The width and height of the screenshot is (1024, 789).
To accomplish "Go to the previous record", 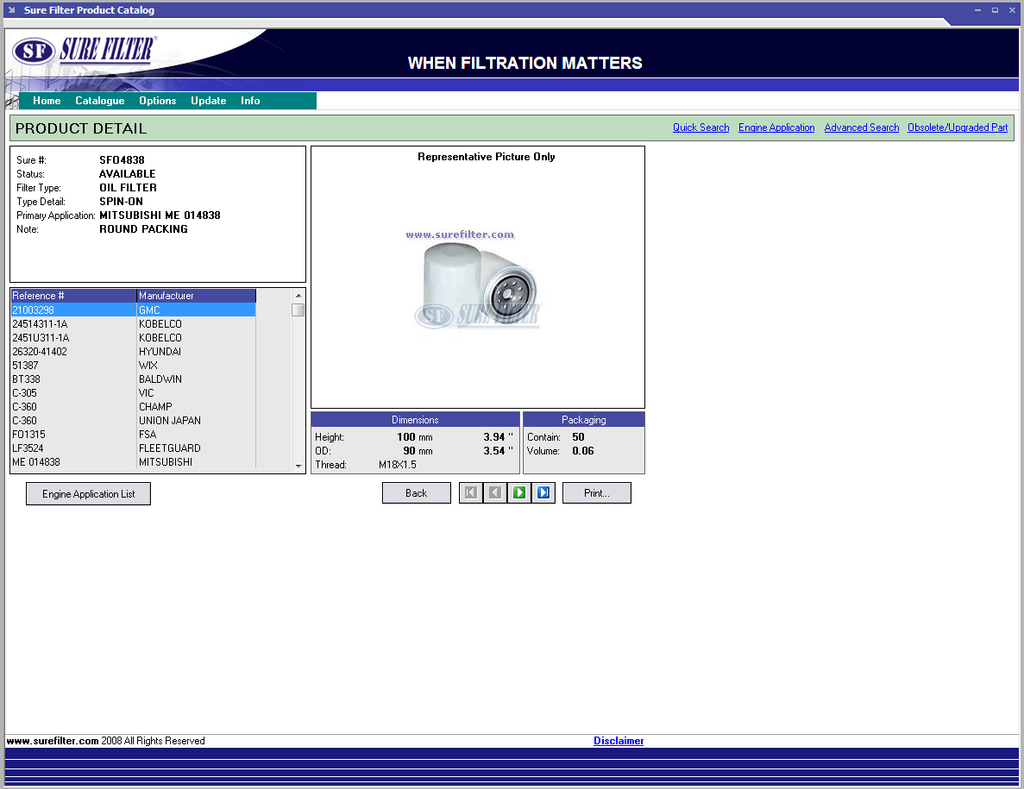I will [x=495, y=493].
